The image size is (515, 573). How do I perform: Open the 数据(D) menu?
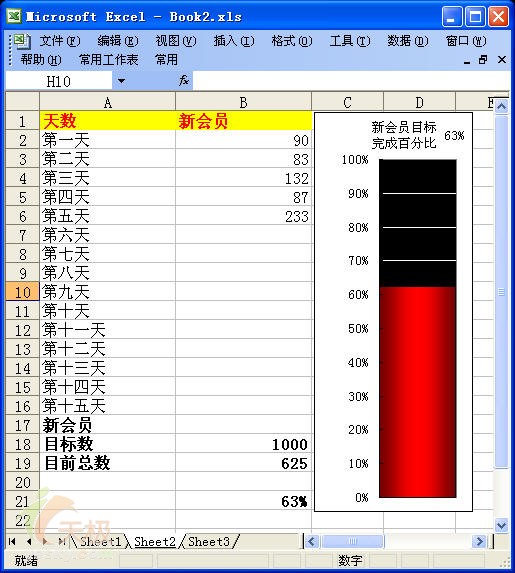(x=408, y=41)
